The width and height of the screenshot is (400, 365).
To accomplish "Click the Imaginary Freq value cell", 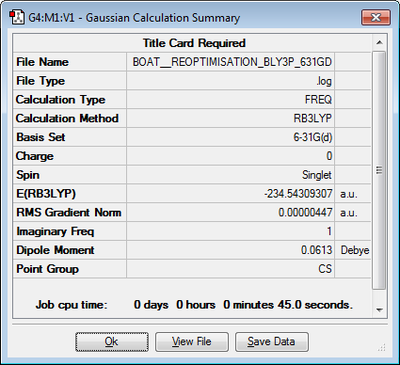I will [x=230, y=231].
